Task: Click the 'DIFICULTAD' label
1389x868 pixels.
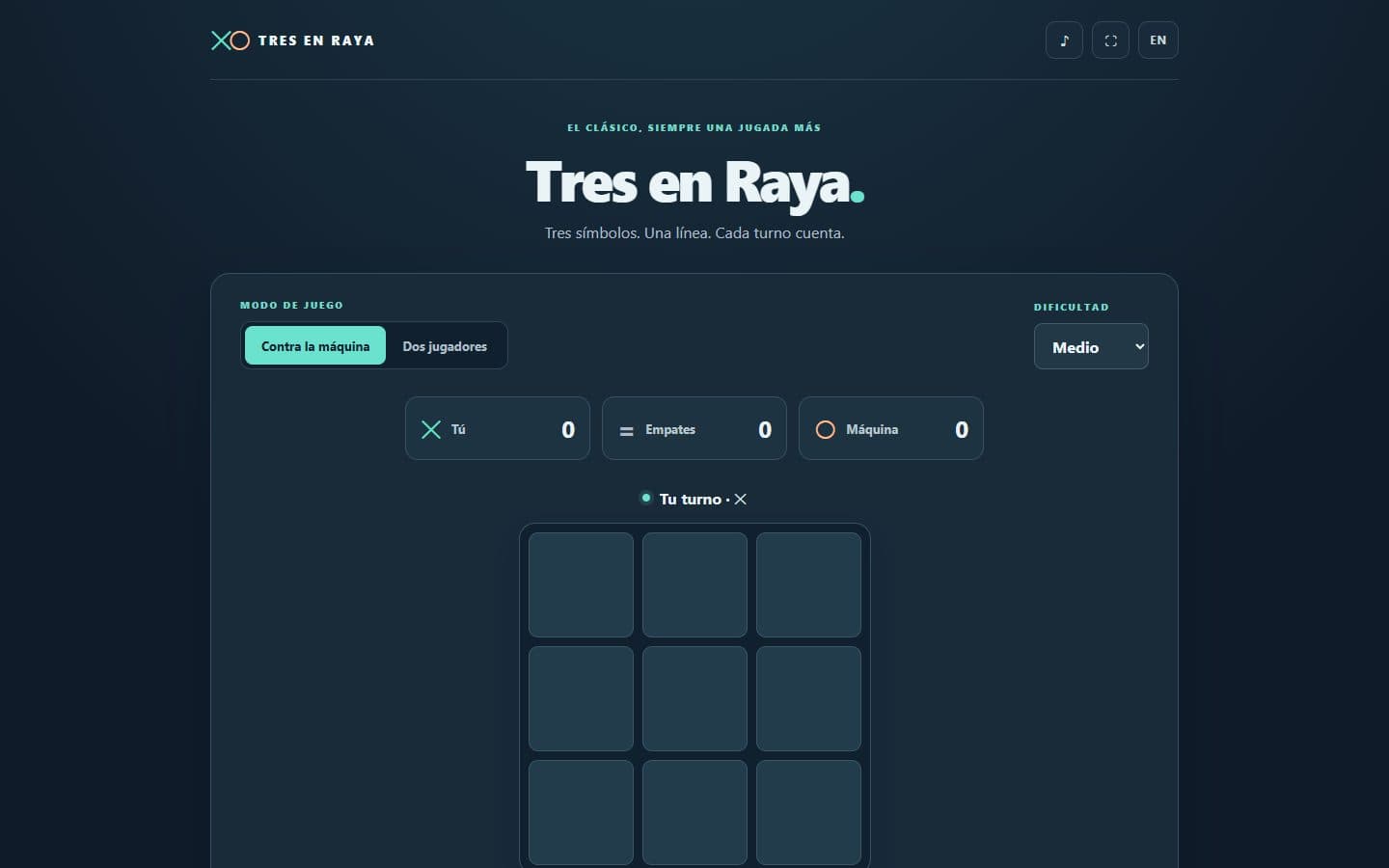Action: click(x=1072, y=307)
